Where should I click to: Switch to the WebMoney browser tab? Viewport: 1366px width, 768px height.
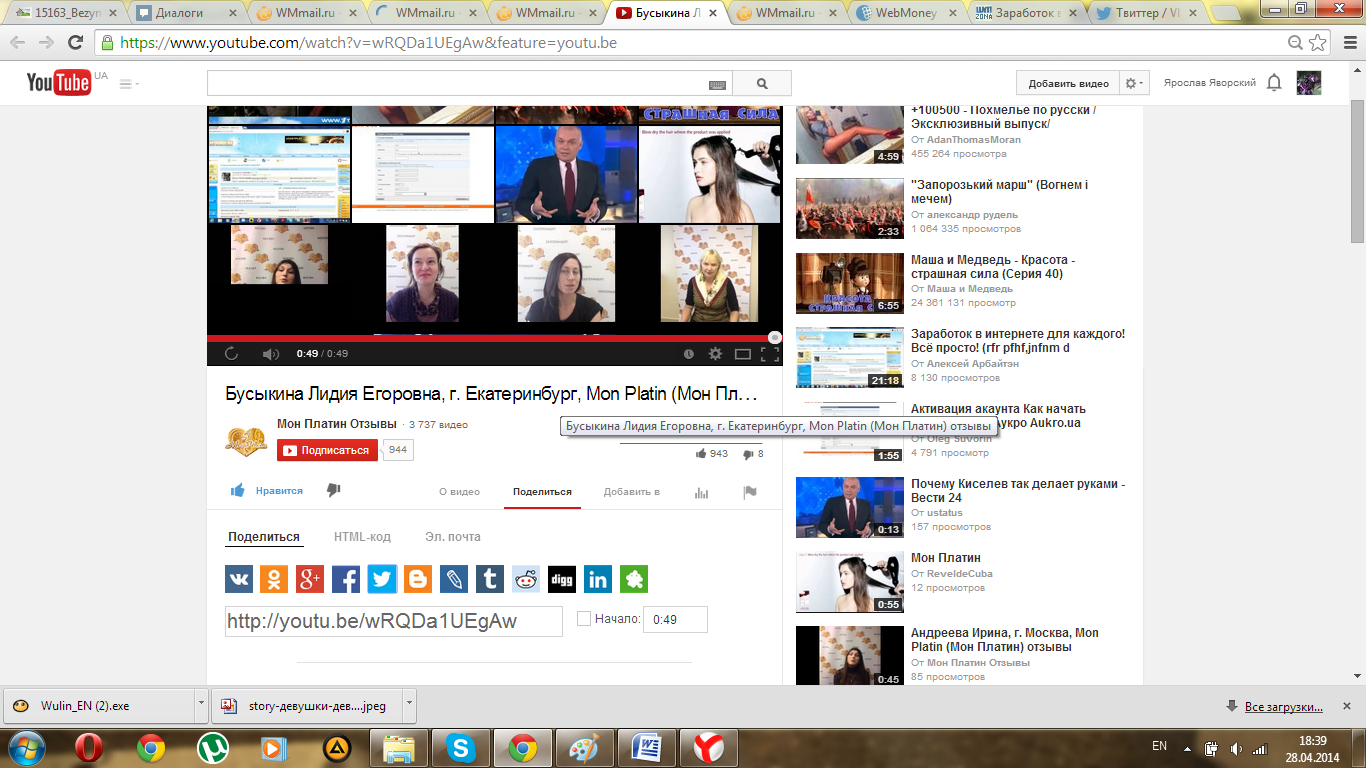tap(908, 14)
